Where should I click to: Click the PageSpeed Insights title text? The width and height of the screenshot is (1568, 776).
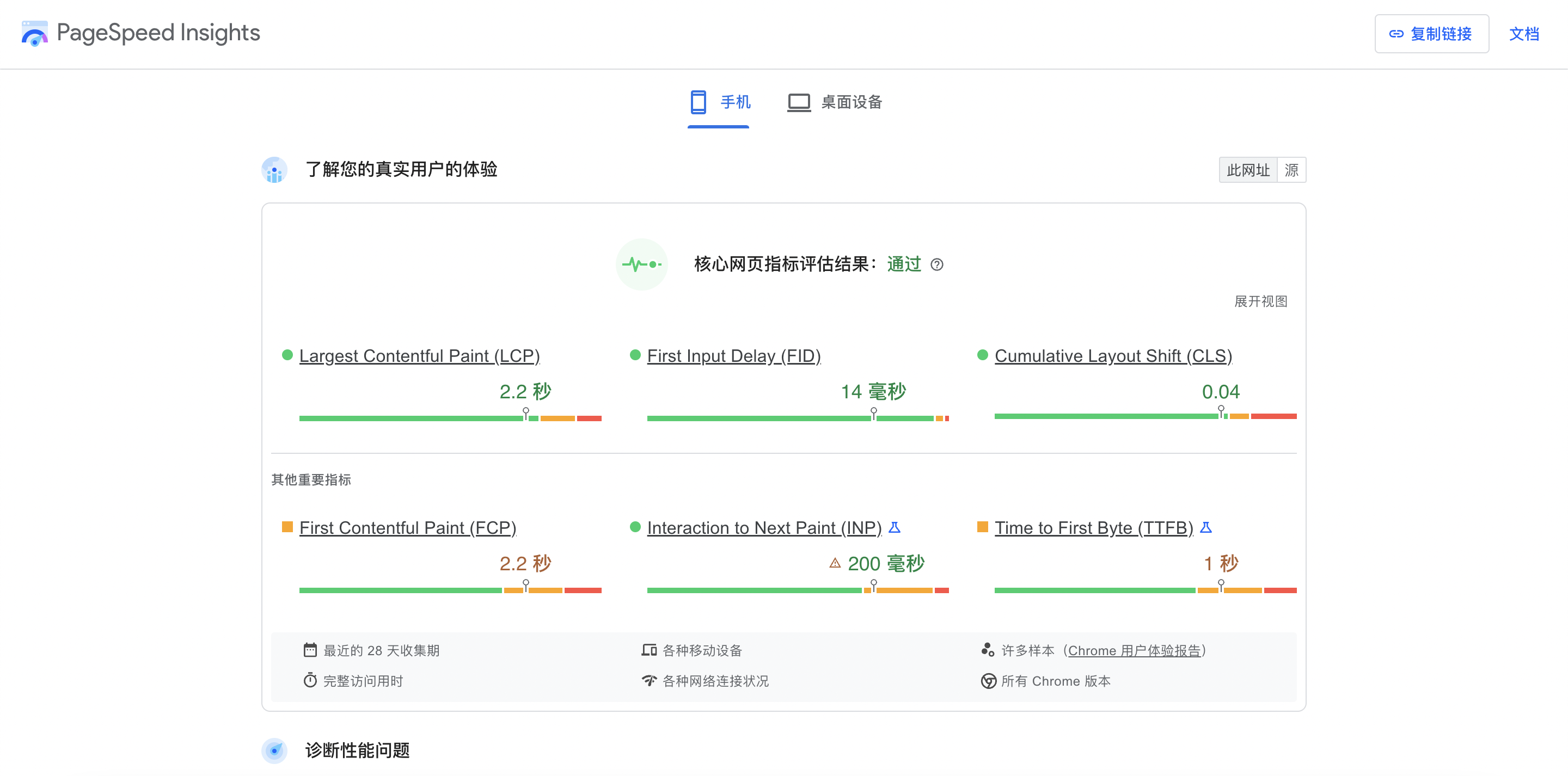(x=158, y=33)
